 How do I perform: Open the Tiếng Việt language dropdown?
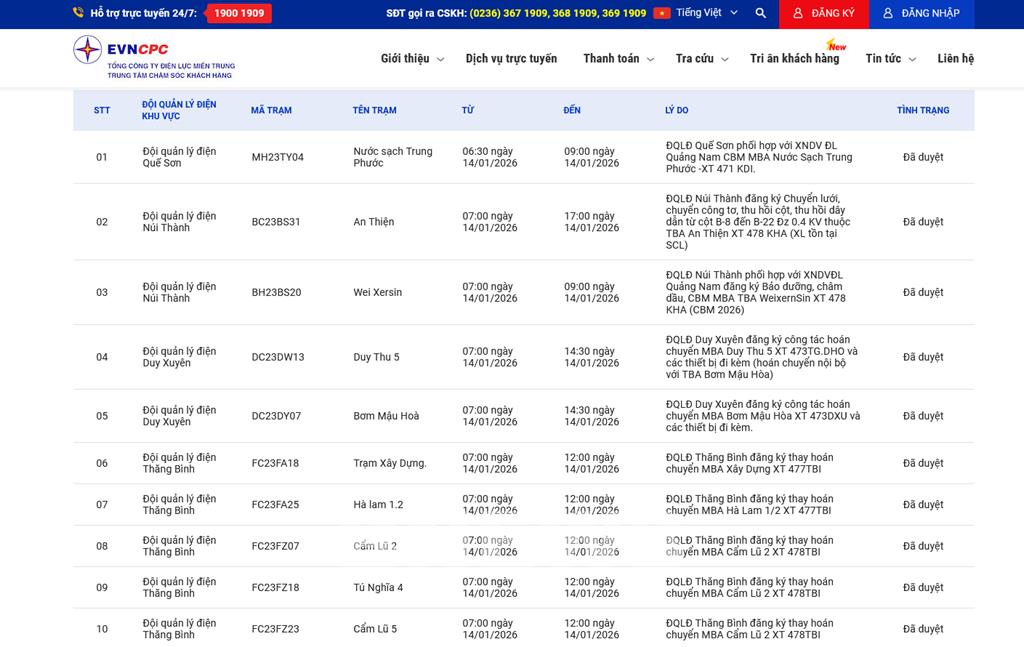[706, 13]
